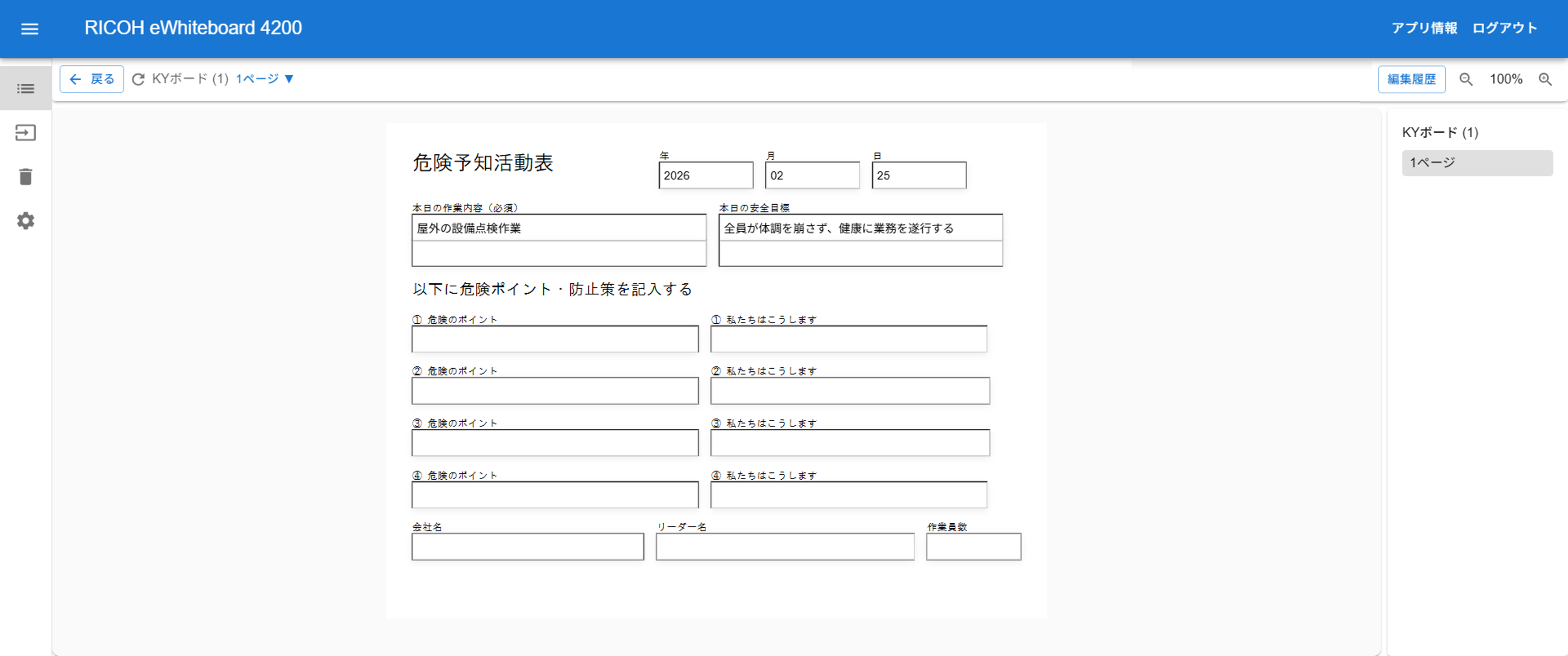This screenshot has height=656, width=1568.
Task: Zoom out with left magnifier icon
Action: click(x=1466, y=79)
